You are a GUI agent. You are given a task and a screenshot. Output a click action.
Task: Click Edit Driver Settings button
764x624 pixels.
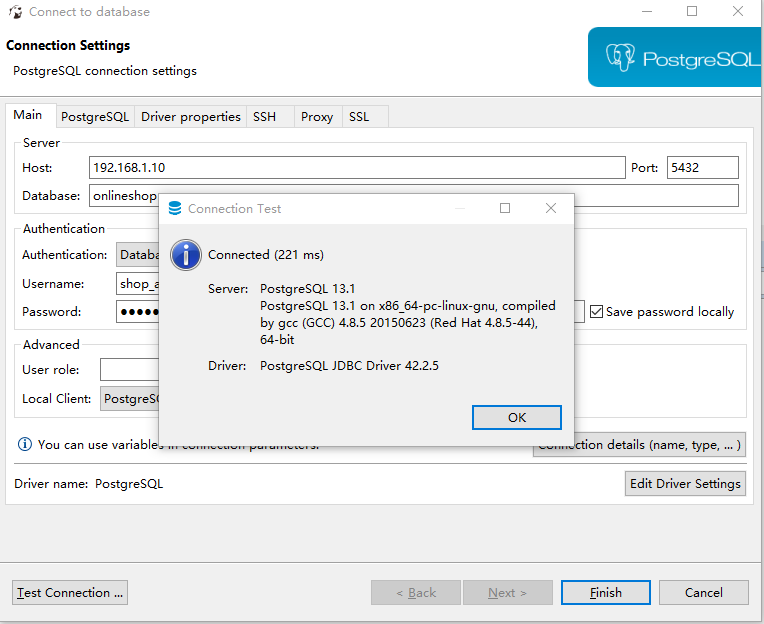685,484
